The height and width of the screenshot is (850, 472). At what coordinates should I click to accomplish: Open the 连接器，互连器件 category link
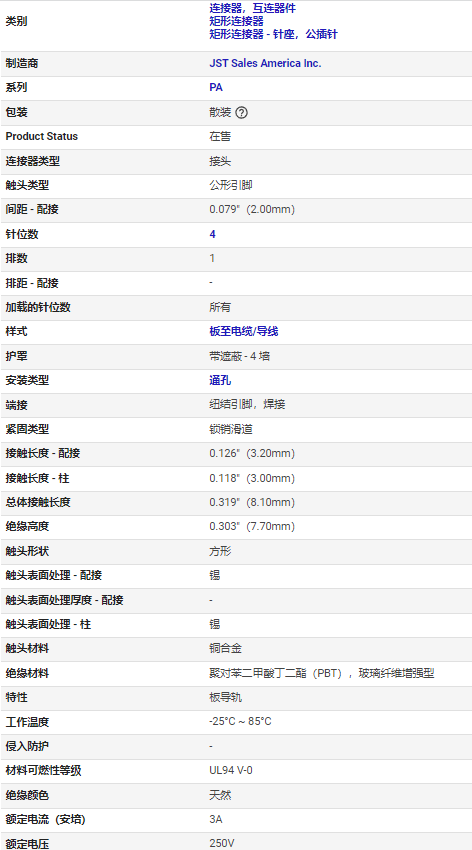(253, 8)
